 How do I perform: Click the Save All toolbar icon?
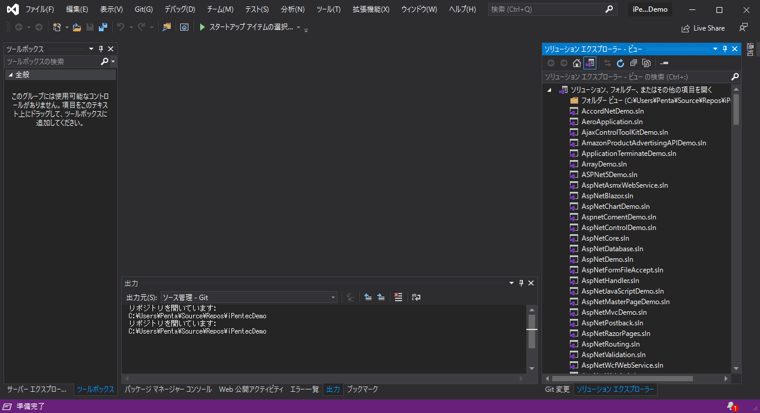(103, 28)
